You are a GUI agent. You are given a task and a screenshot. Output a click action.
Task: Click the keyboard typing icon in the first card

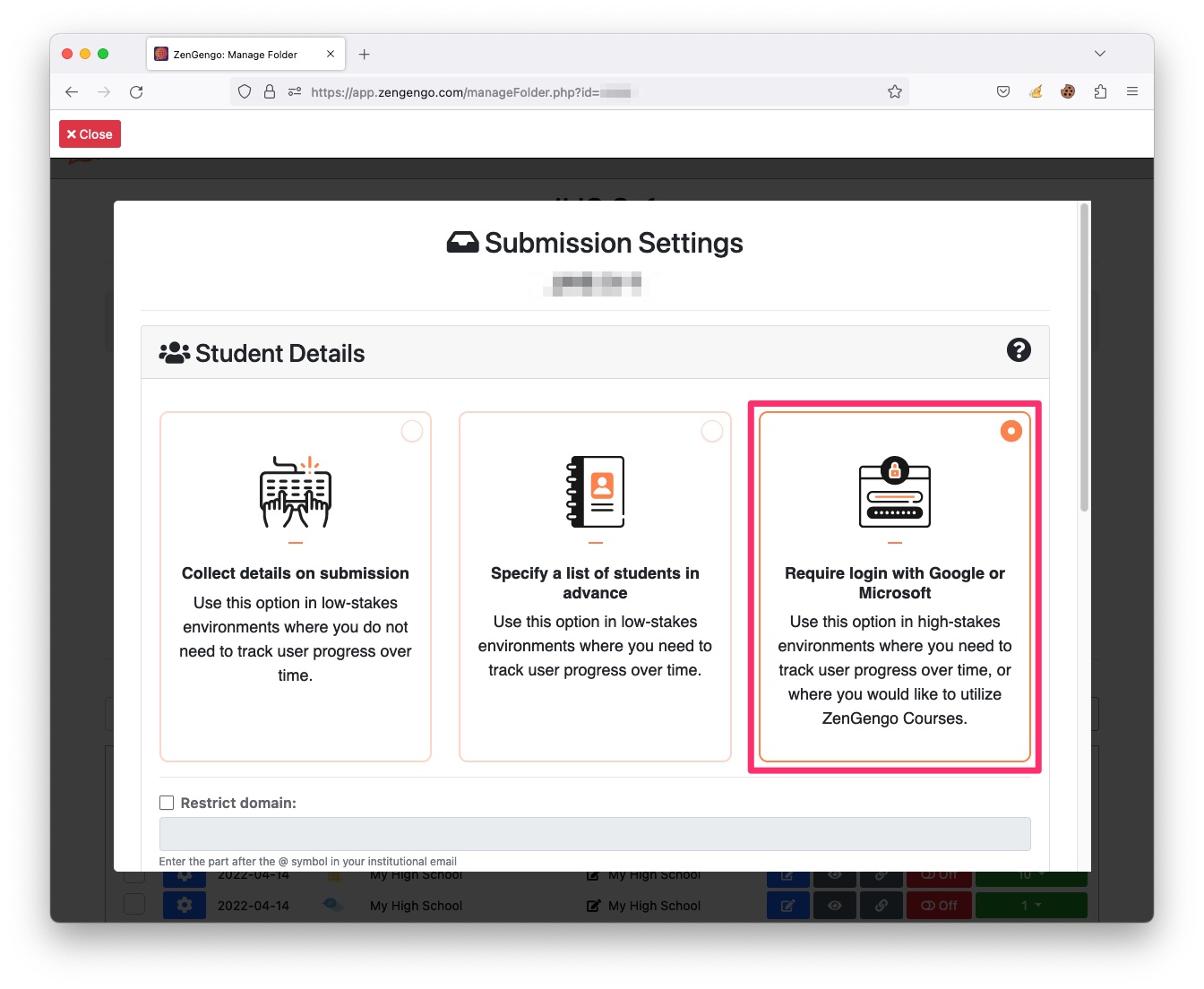tap(296, 492)
